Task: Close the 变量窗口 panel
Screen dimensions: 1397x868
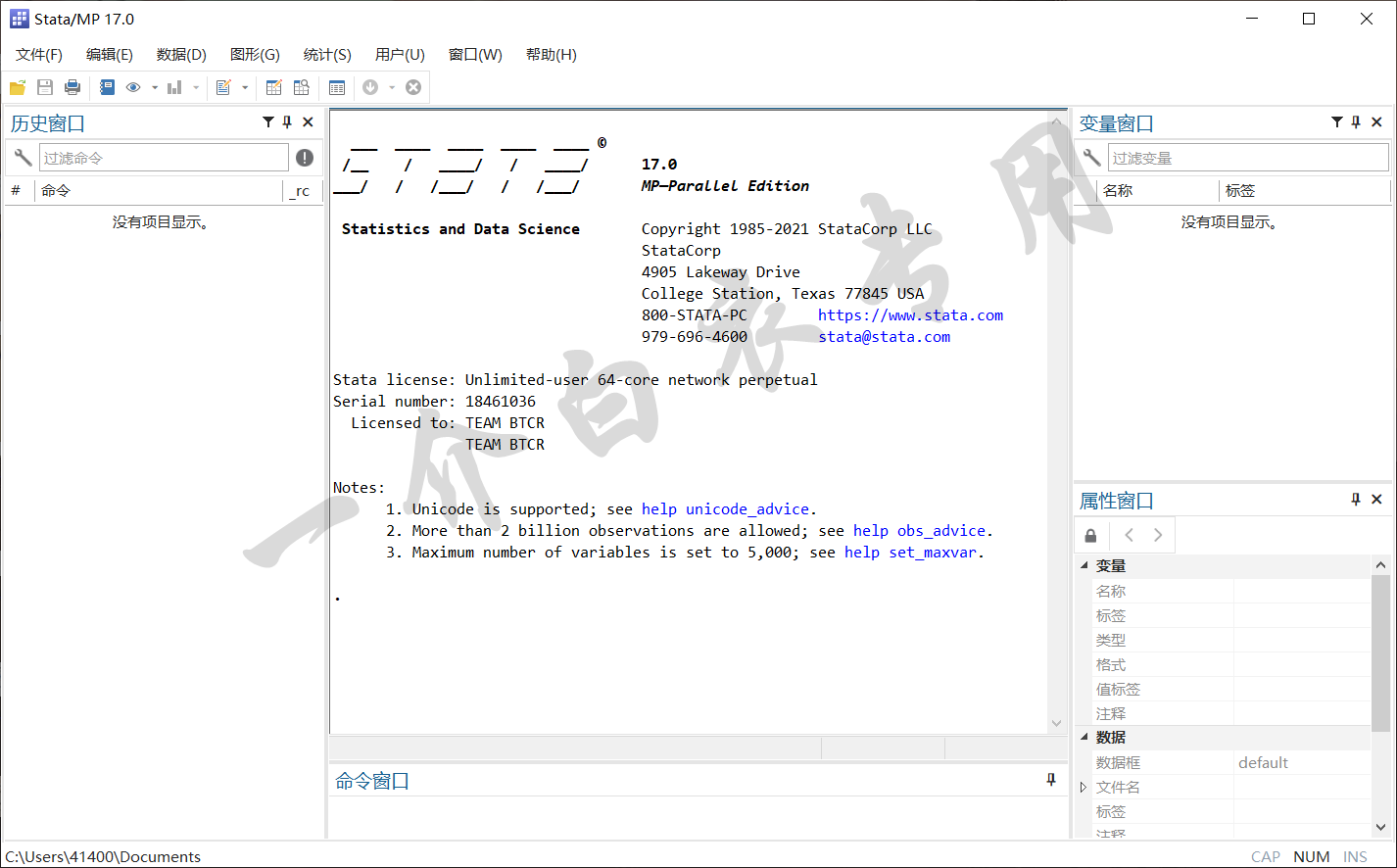Action: coord(1376,122)
